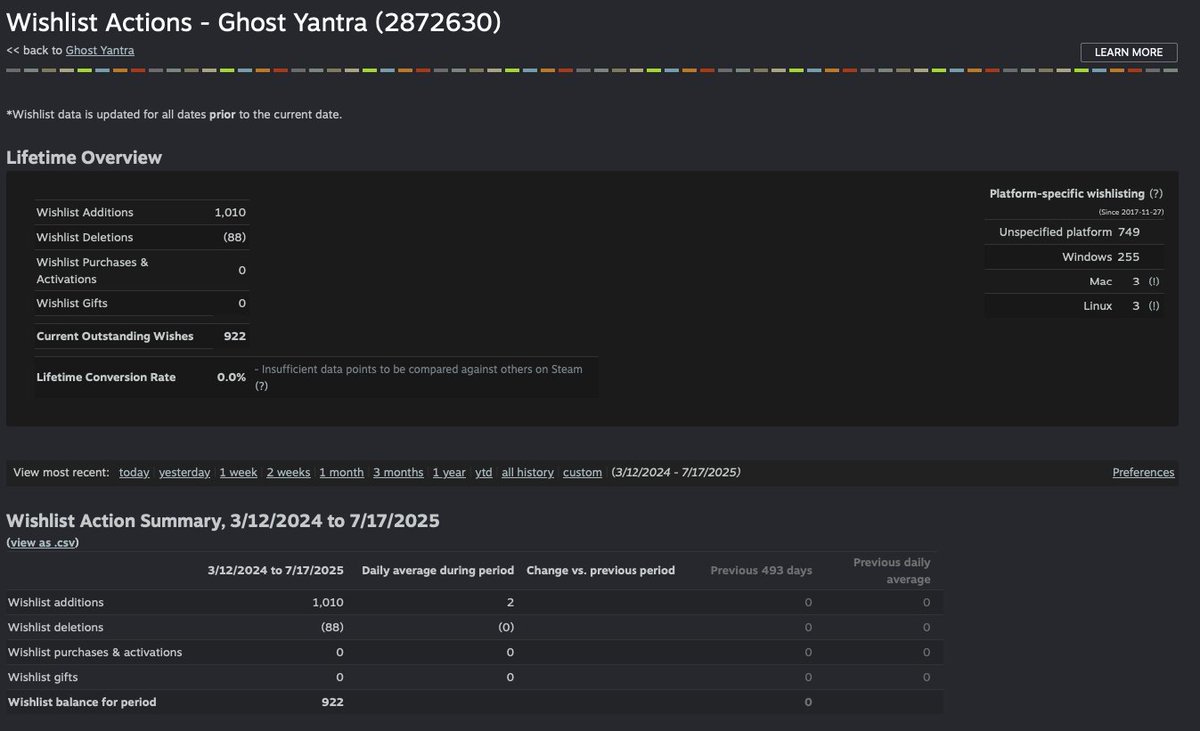Click the 'Daily average during period' column header
The width and height of the screenshot is (1200, 731).
click(x=438, y=570)
